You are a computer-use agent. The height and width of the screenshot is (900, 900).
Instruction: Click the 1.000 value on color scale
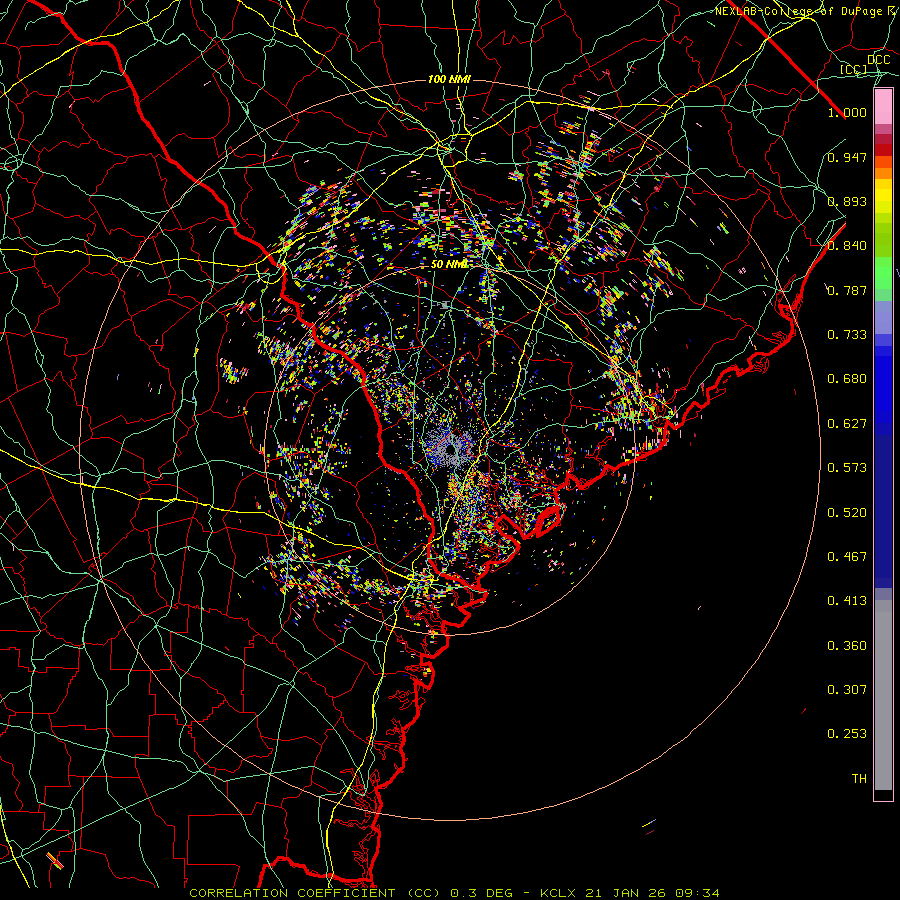(x=847, y=112)
